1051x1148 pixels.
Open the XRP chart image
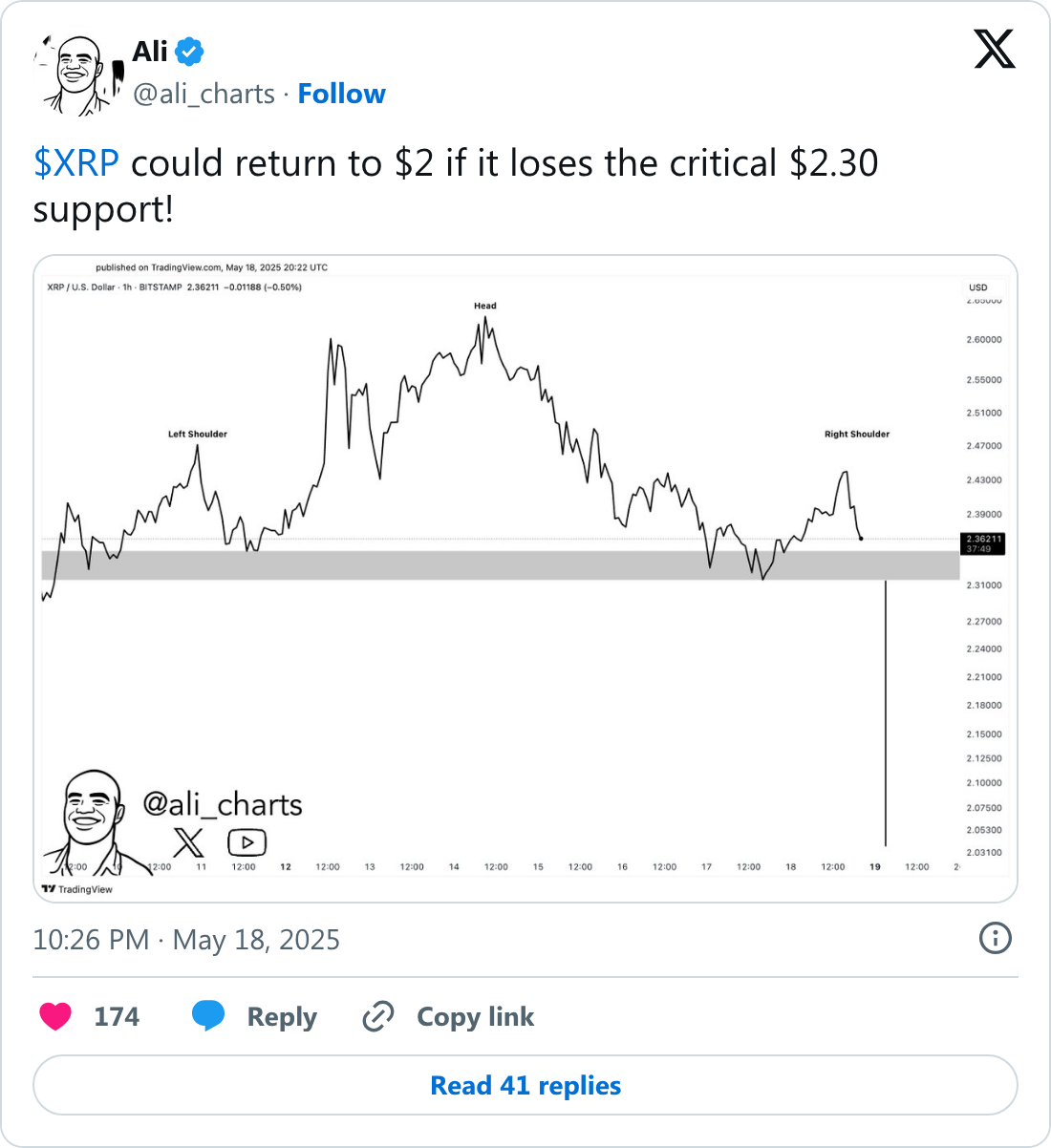[525, 579]
